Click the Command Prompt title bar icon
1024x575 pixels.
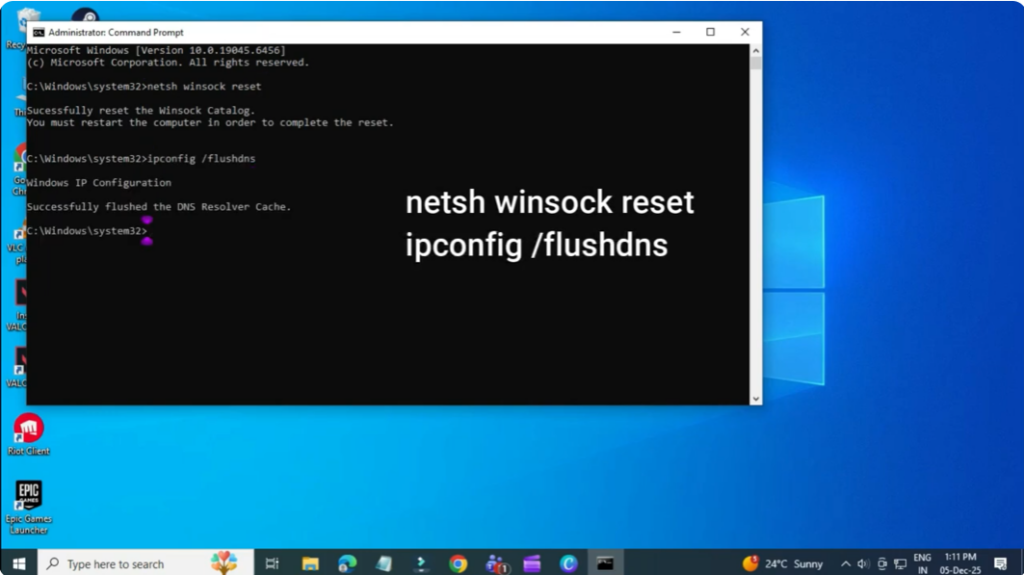click(x=39, y=32)
